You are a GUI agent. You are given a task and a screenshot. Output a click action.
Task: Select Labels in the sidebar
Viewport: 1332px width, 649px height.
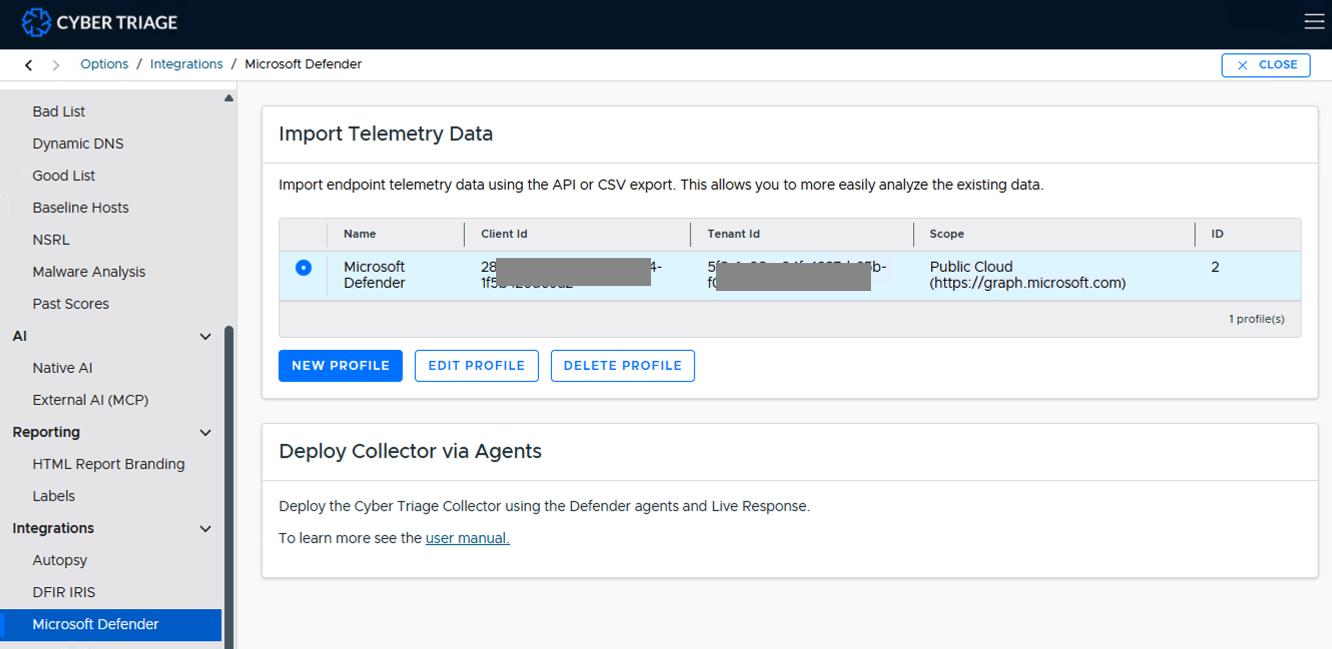tap(54, 496)
